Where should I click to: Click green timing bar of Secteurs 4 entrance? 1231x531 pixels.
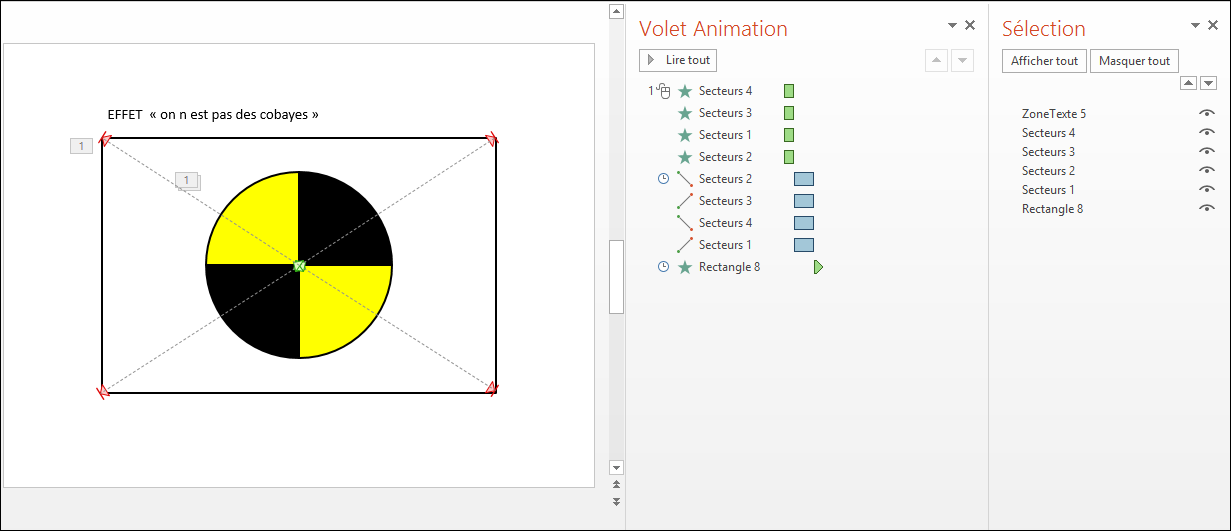[789, 91]
